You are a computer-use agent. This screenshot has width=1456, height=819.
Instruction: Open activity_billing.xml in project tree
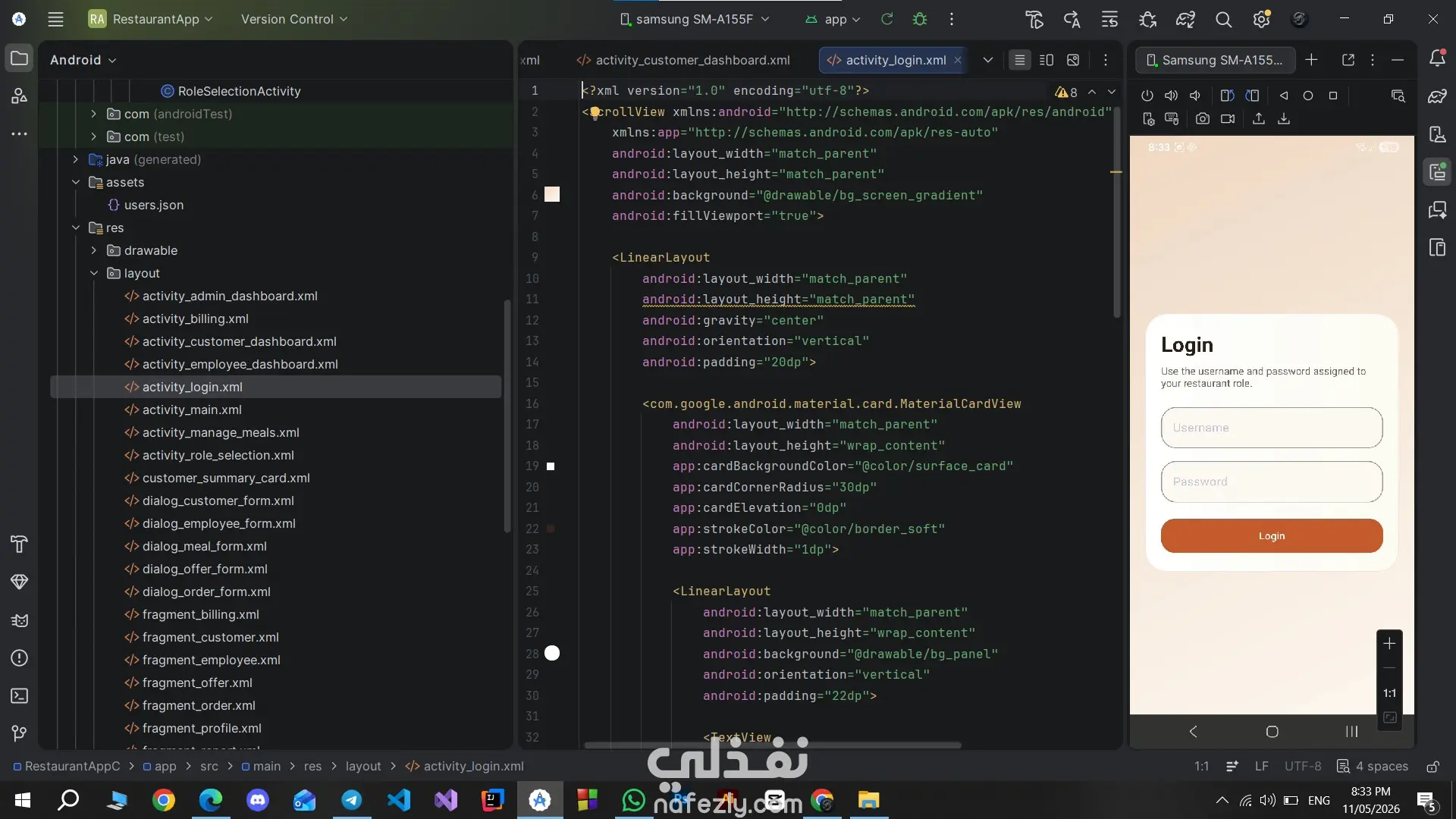pyautogui.click(x=195, y=318)
